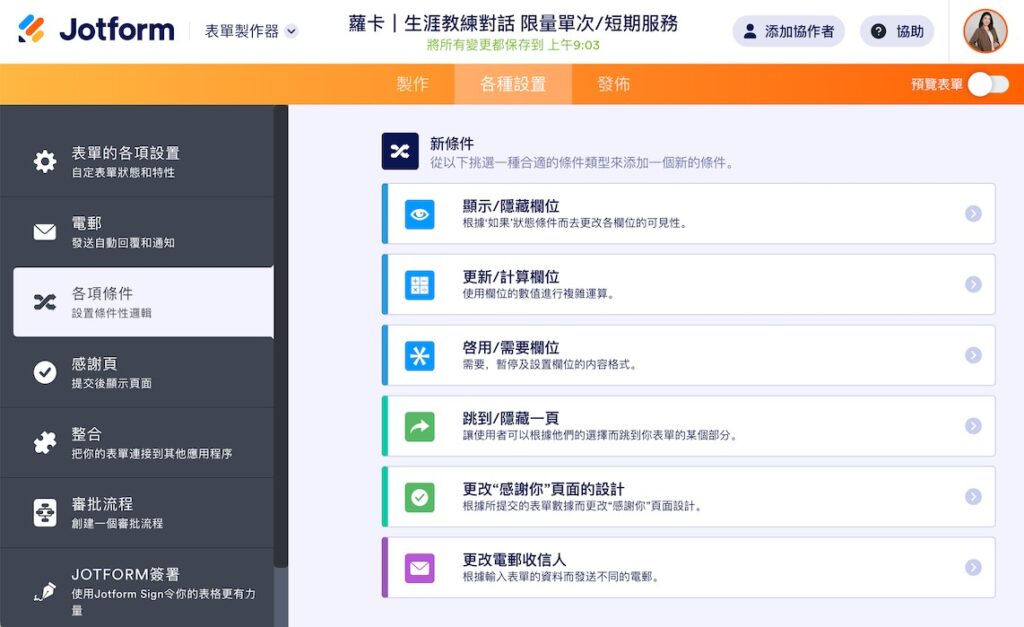The width and height of the screenshot is (1024, 627).
Task: Click the 將所有變更都保存到 save status text
Action: click(513, 45)
